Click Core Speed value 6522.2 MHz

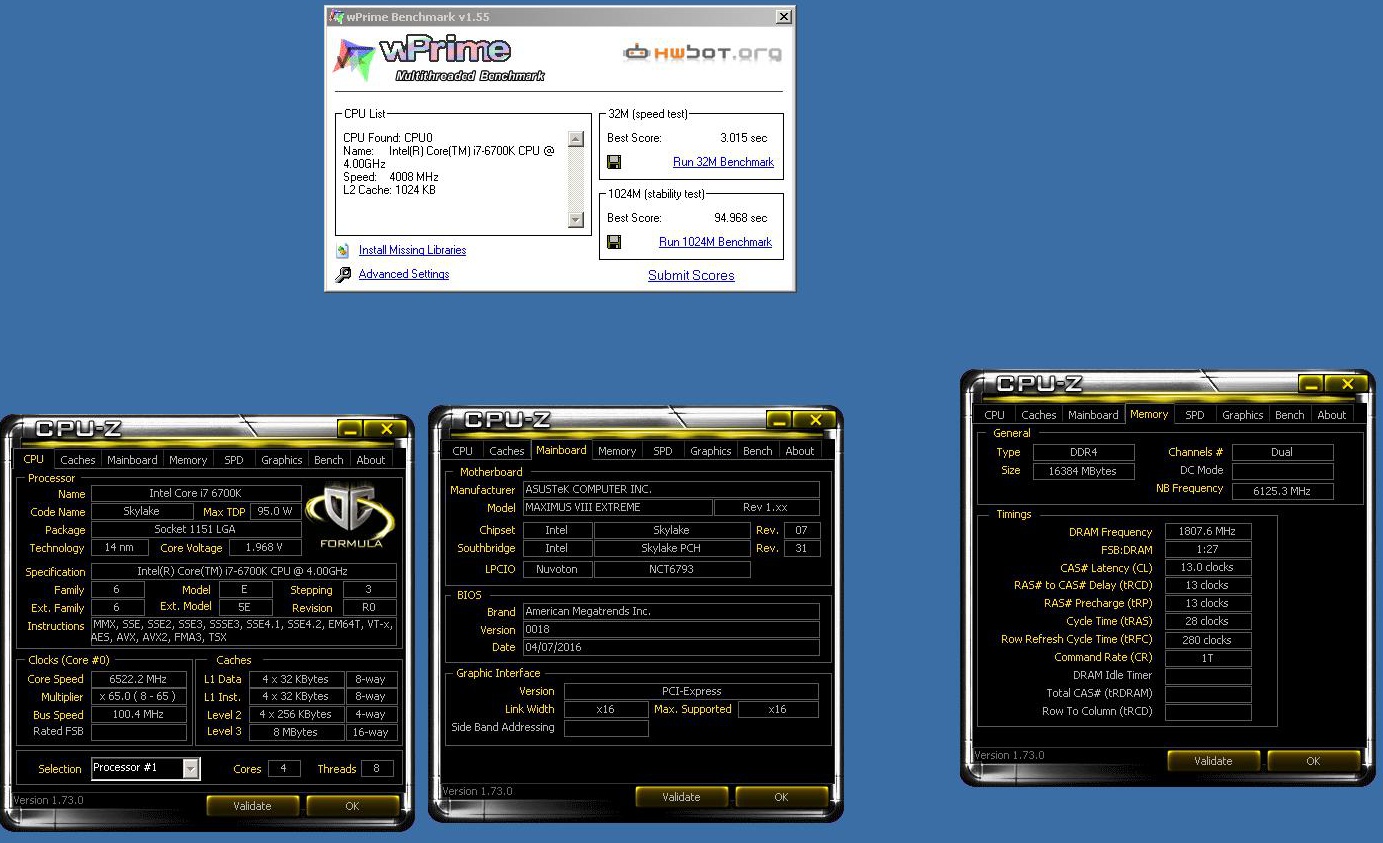point(139,679)
